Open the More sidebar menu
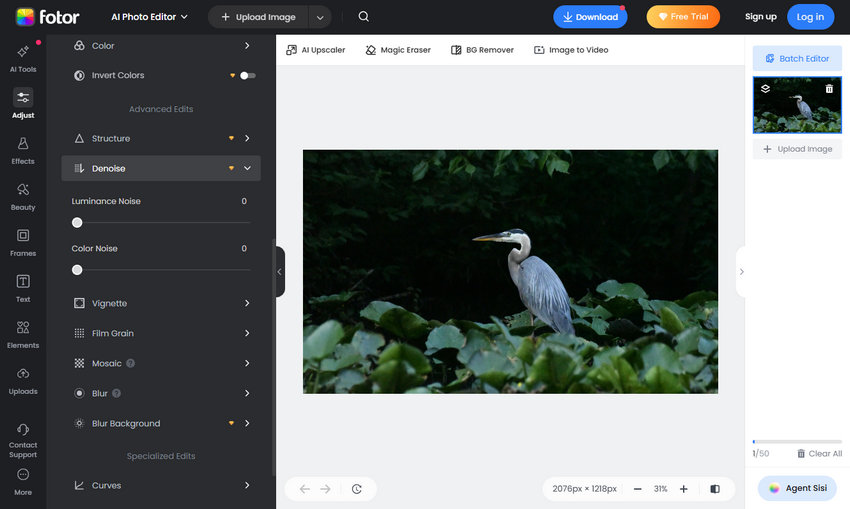This screenshot has height=509, width=850. [x=23, y=482]
